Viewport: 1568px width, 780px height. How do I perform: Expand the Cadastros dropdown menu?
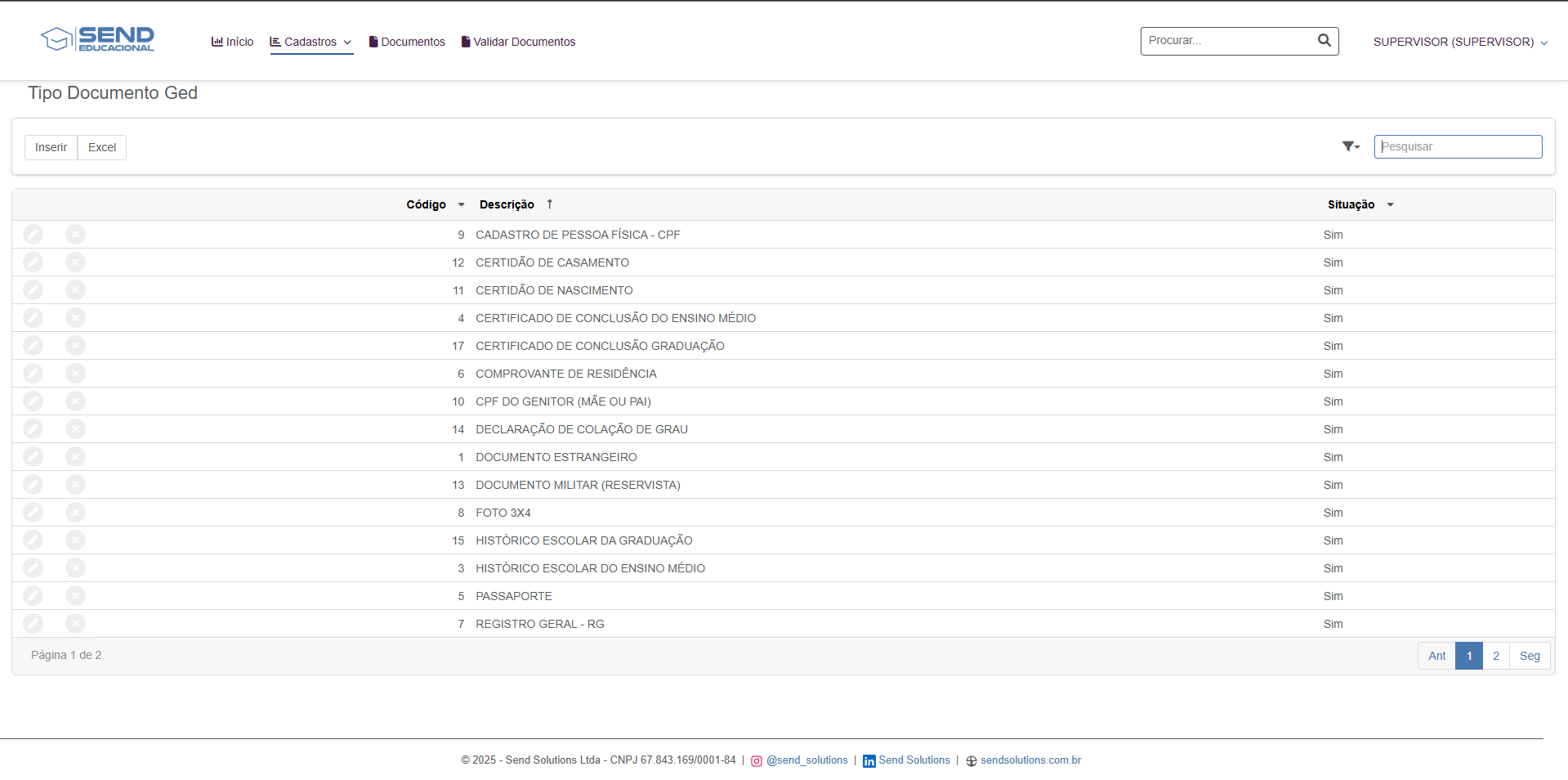310,42
